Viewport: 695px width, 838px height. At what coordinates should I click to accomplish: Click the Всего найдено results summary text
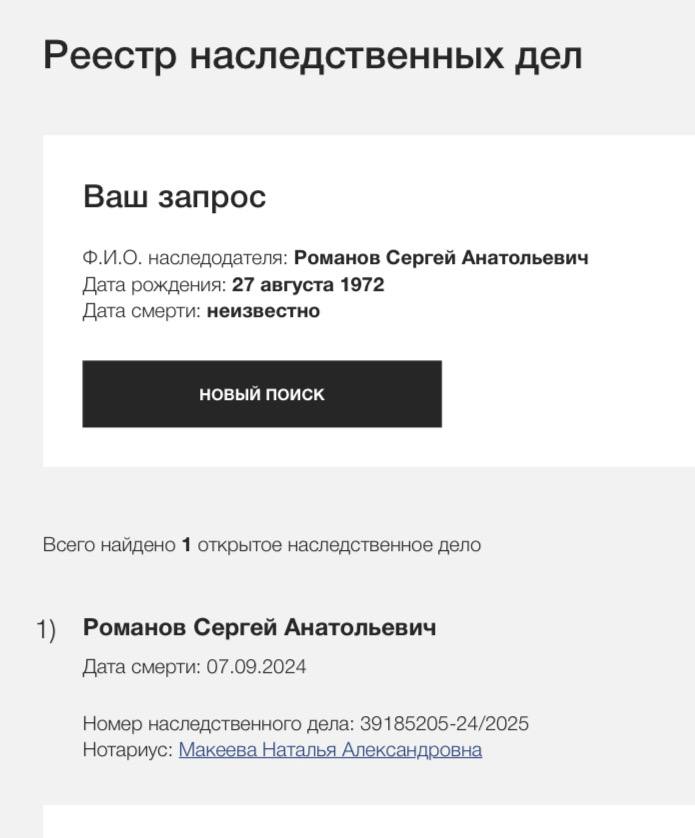[110, 545]
